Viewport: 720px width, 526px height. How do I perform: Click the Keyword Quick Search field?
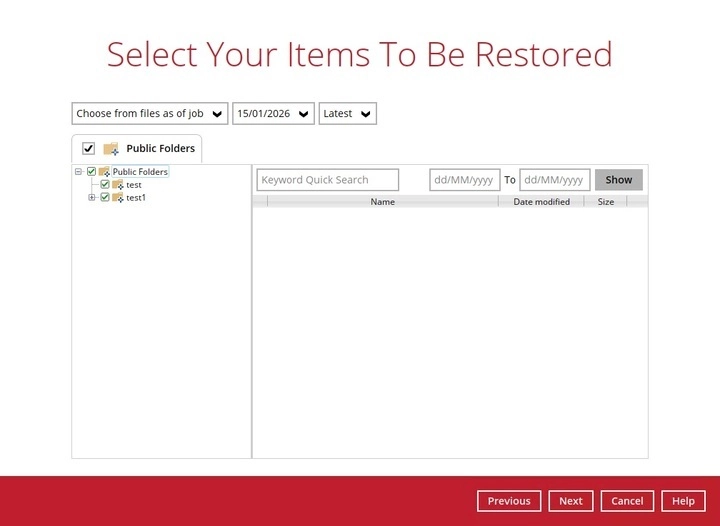pos(328,180)
